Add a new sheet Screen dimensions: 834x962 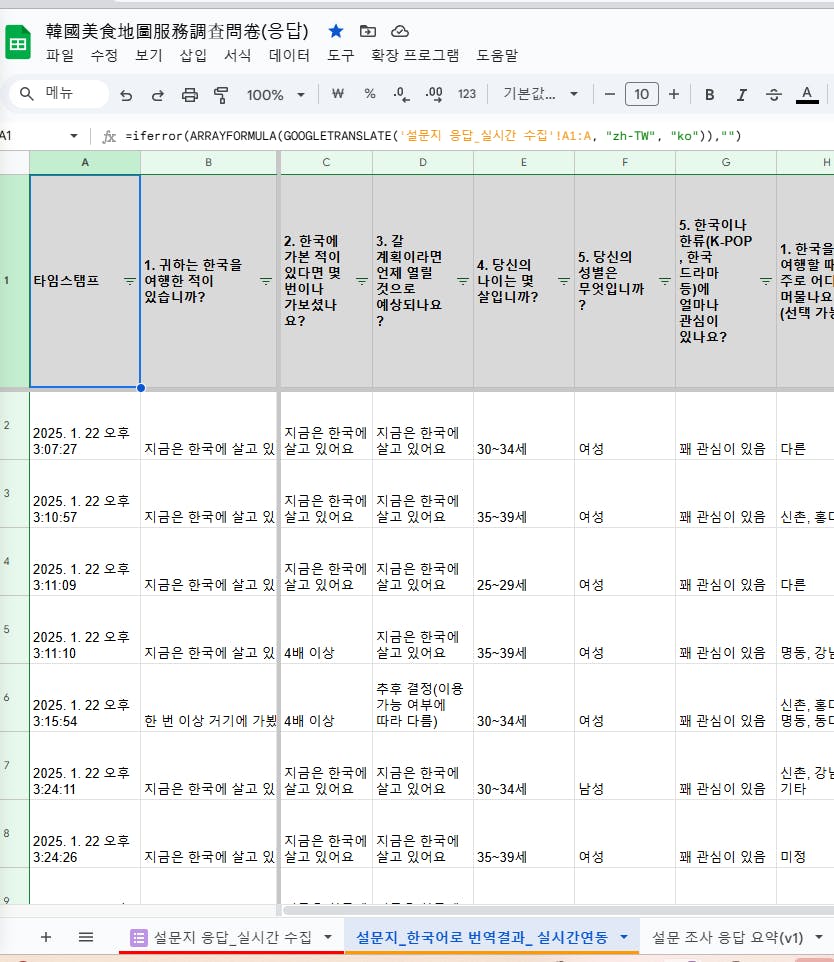coord(45,937)
